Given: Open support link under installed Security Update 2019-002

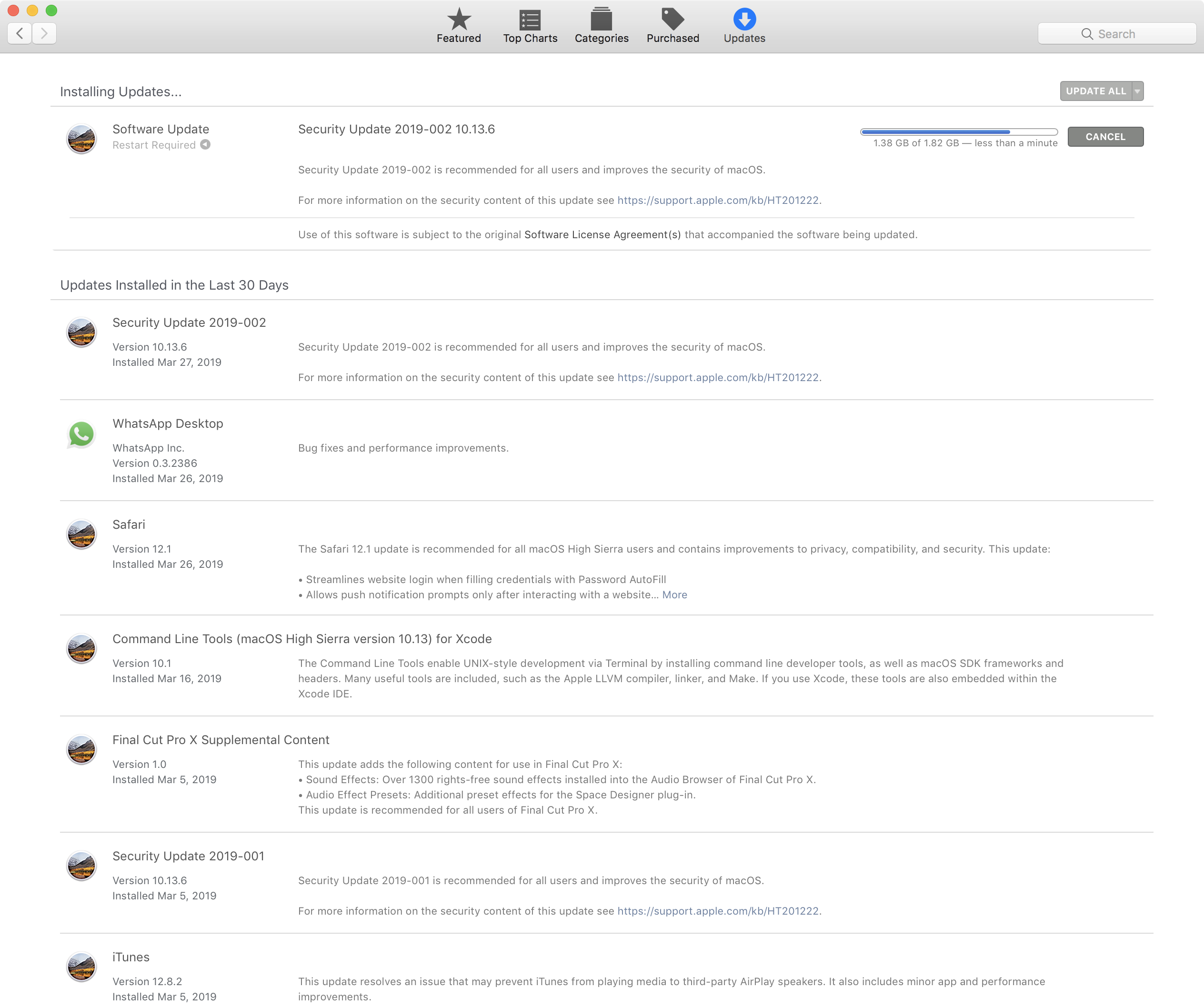Looking at the screenshot, I should coord(718,377).
